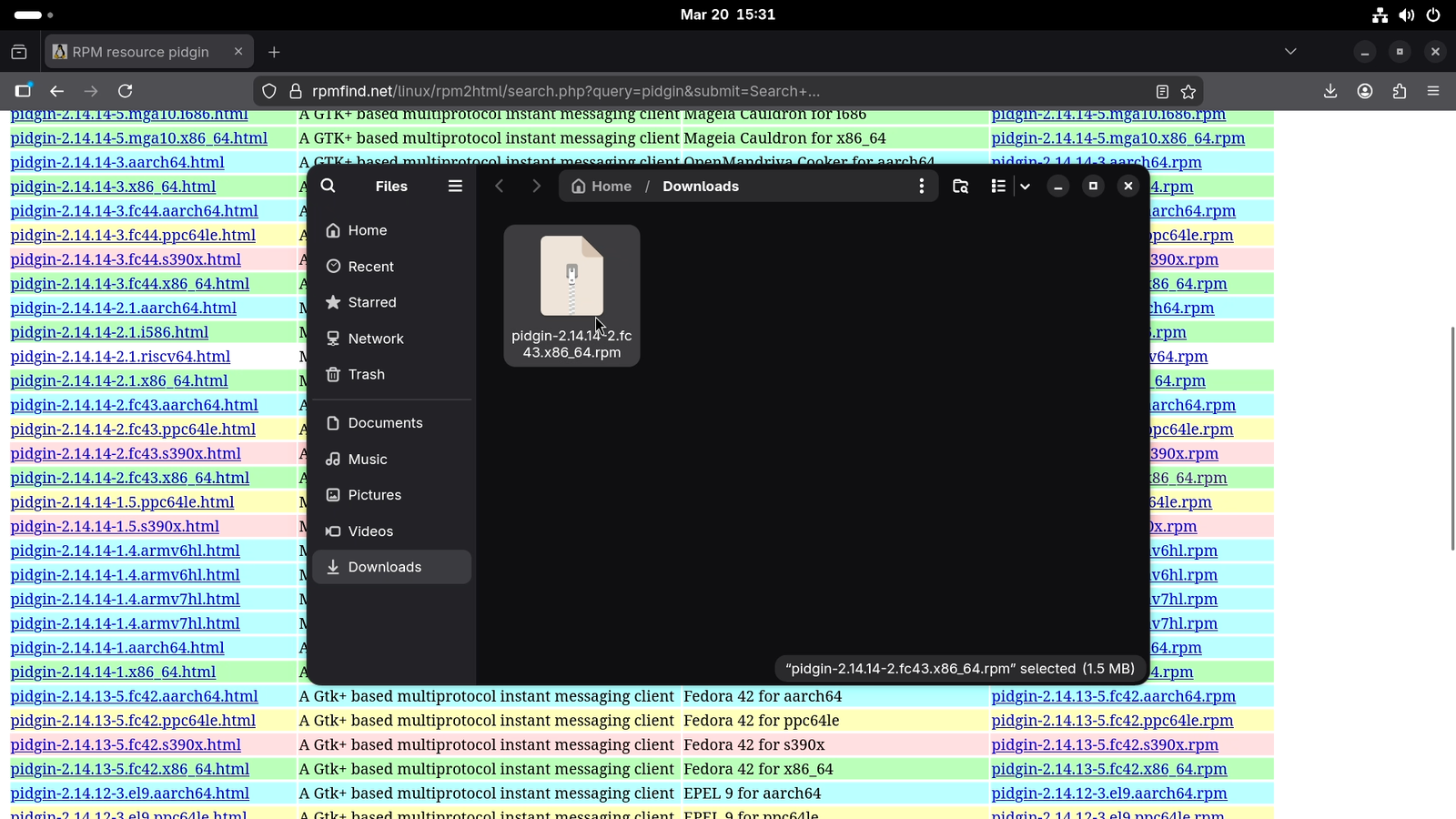Screen dimensions: 1456x819
Task: Click the power icon in system tray
Action: tap(1433, 15)
